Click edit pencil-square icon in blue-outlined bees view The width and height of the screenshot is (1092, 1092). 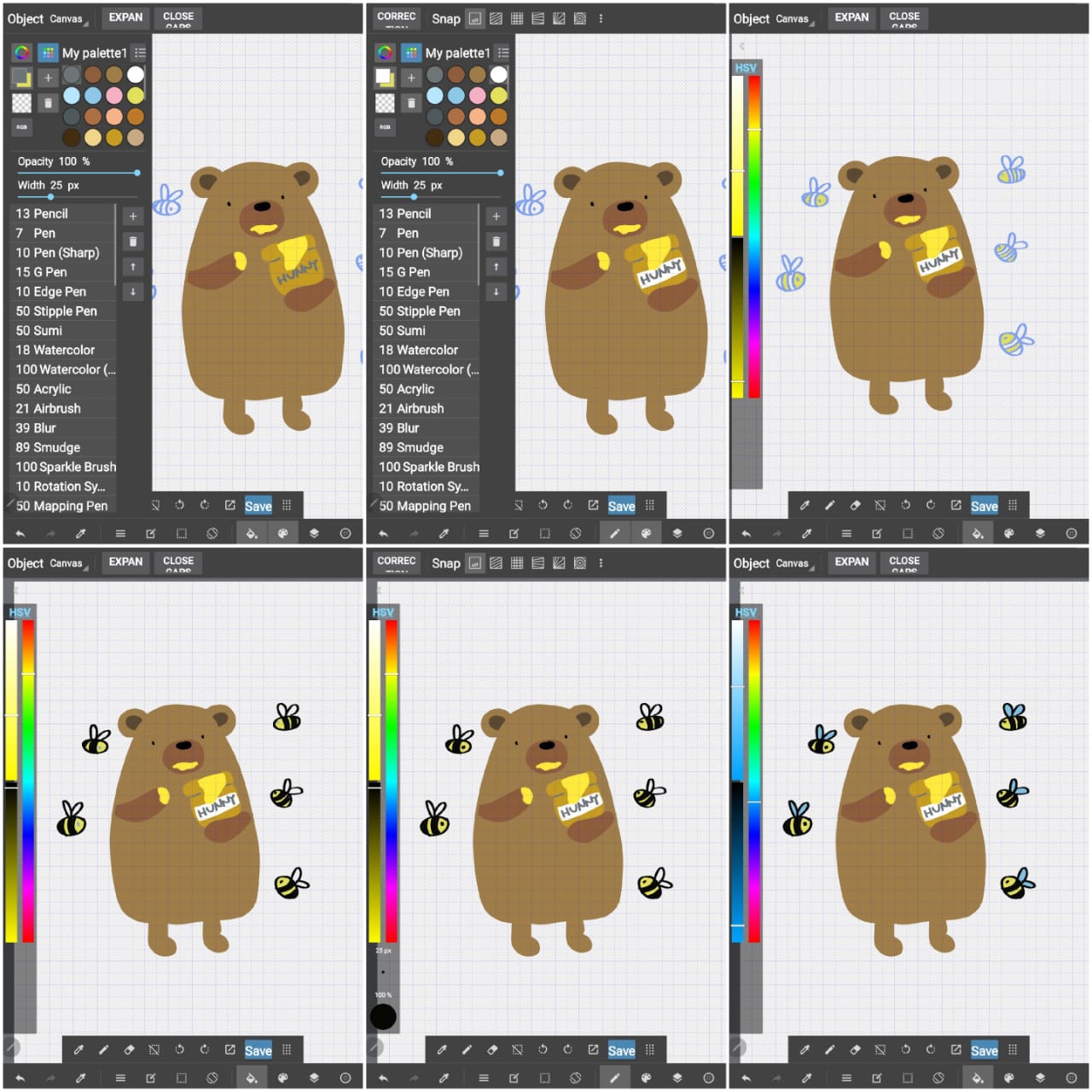coord(876,533)
